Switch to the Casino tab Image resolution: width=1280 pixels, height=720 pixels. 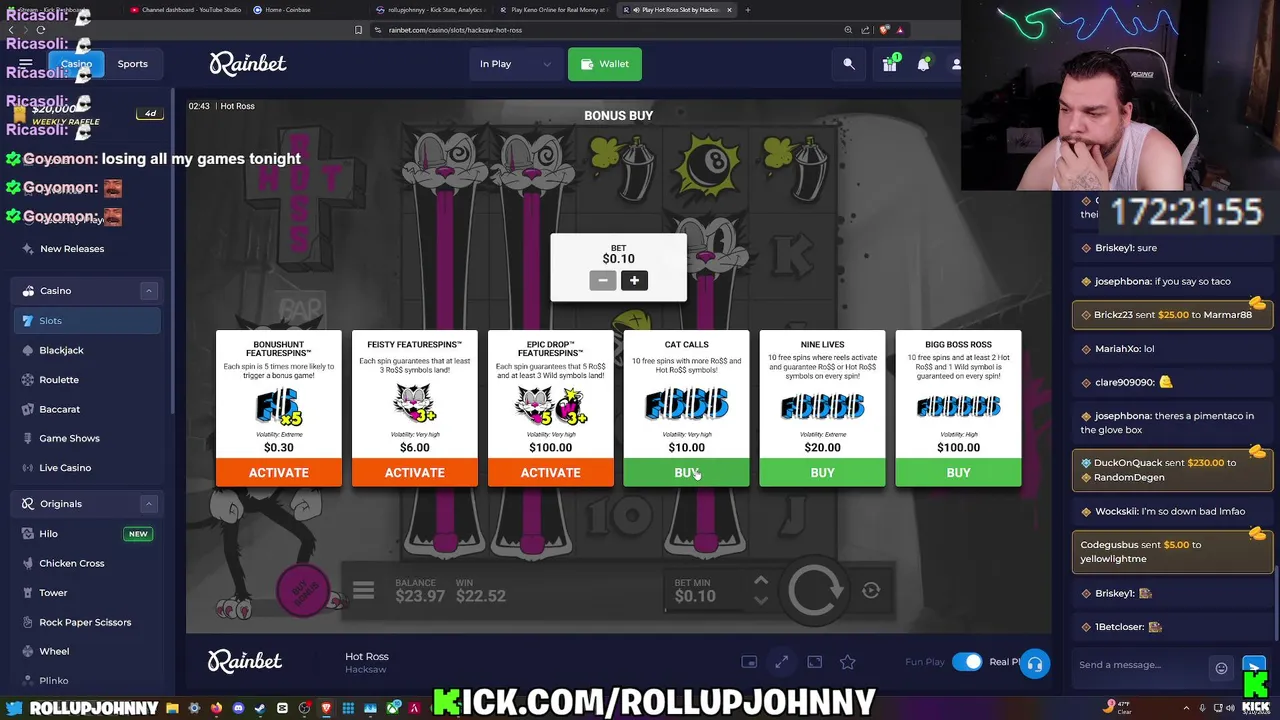coord(76,64)
